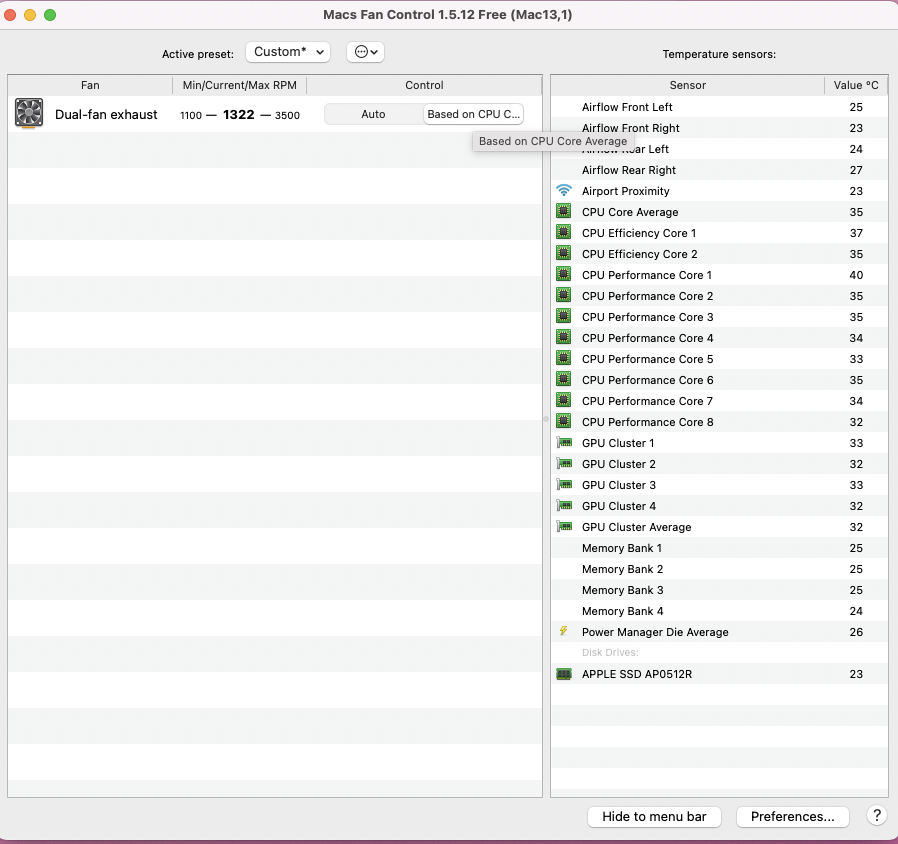Open the Active preset Custom dropdown
This screenshot has width=898, height=844.
(x=288, y=52)
